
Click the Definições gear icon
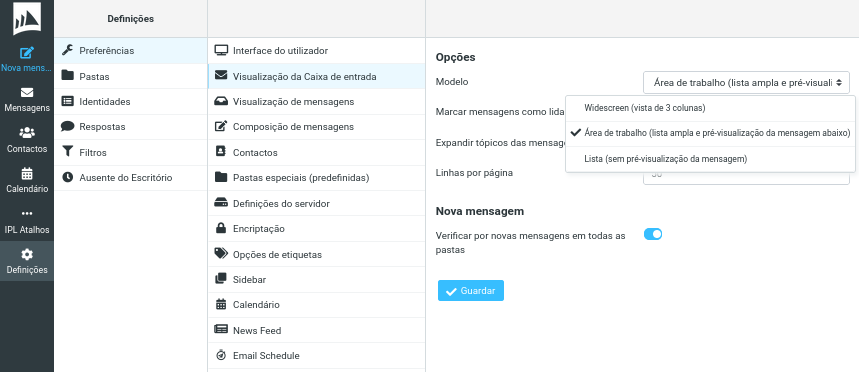(26, 254)
